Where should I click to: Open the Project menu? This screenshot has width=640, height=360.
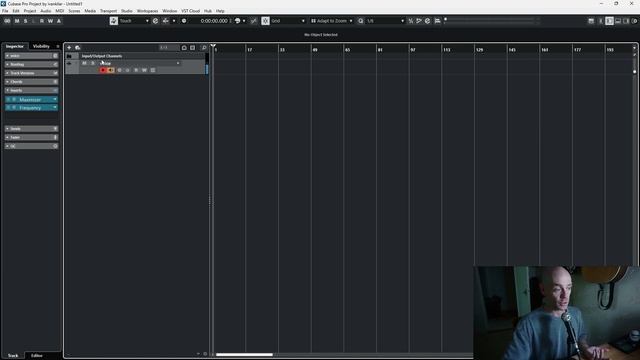pos(30,11)
